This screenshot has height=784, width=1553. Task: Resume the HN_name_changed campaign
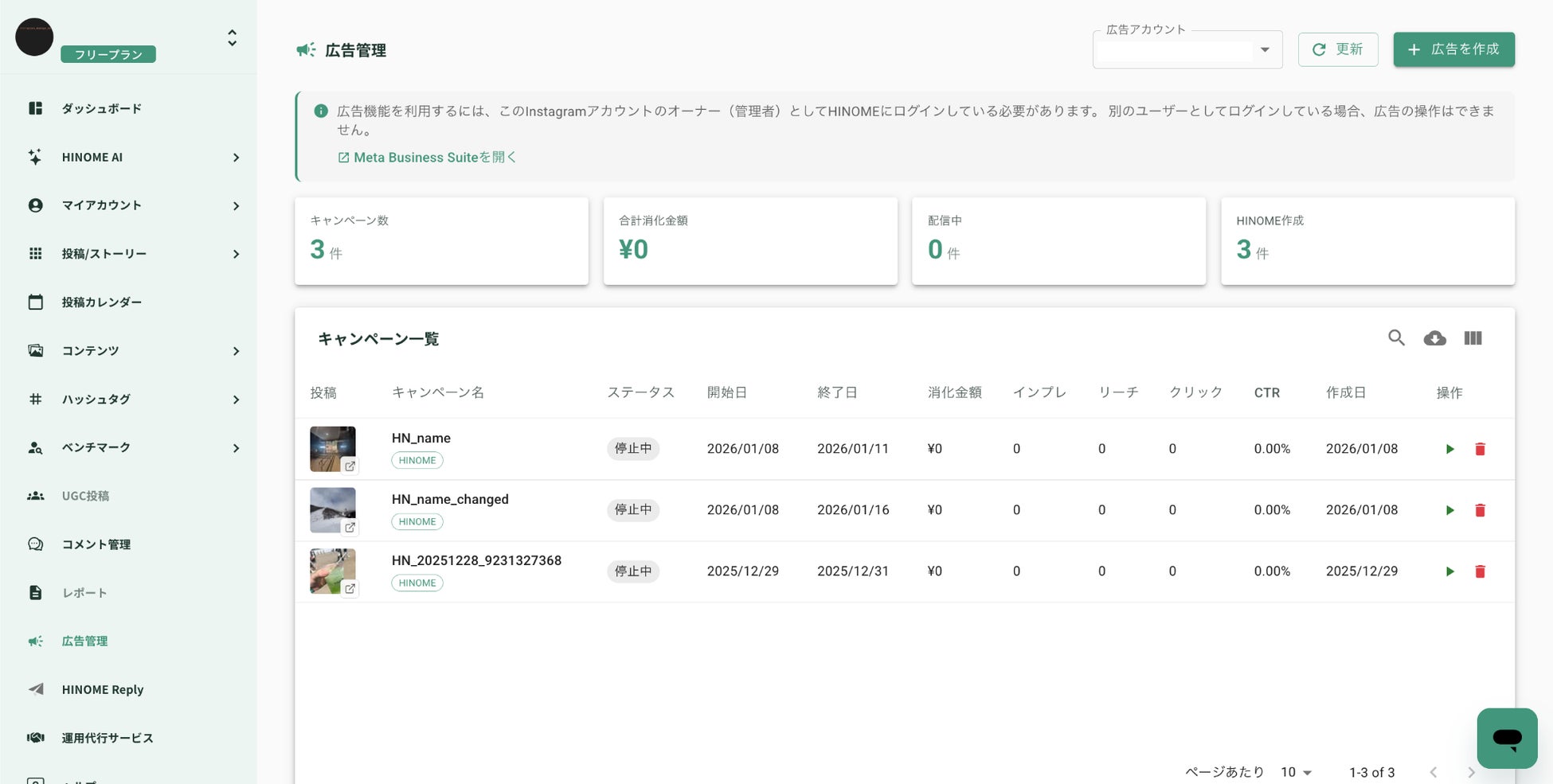[1449, 510]
